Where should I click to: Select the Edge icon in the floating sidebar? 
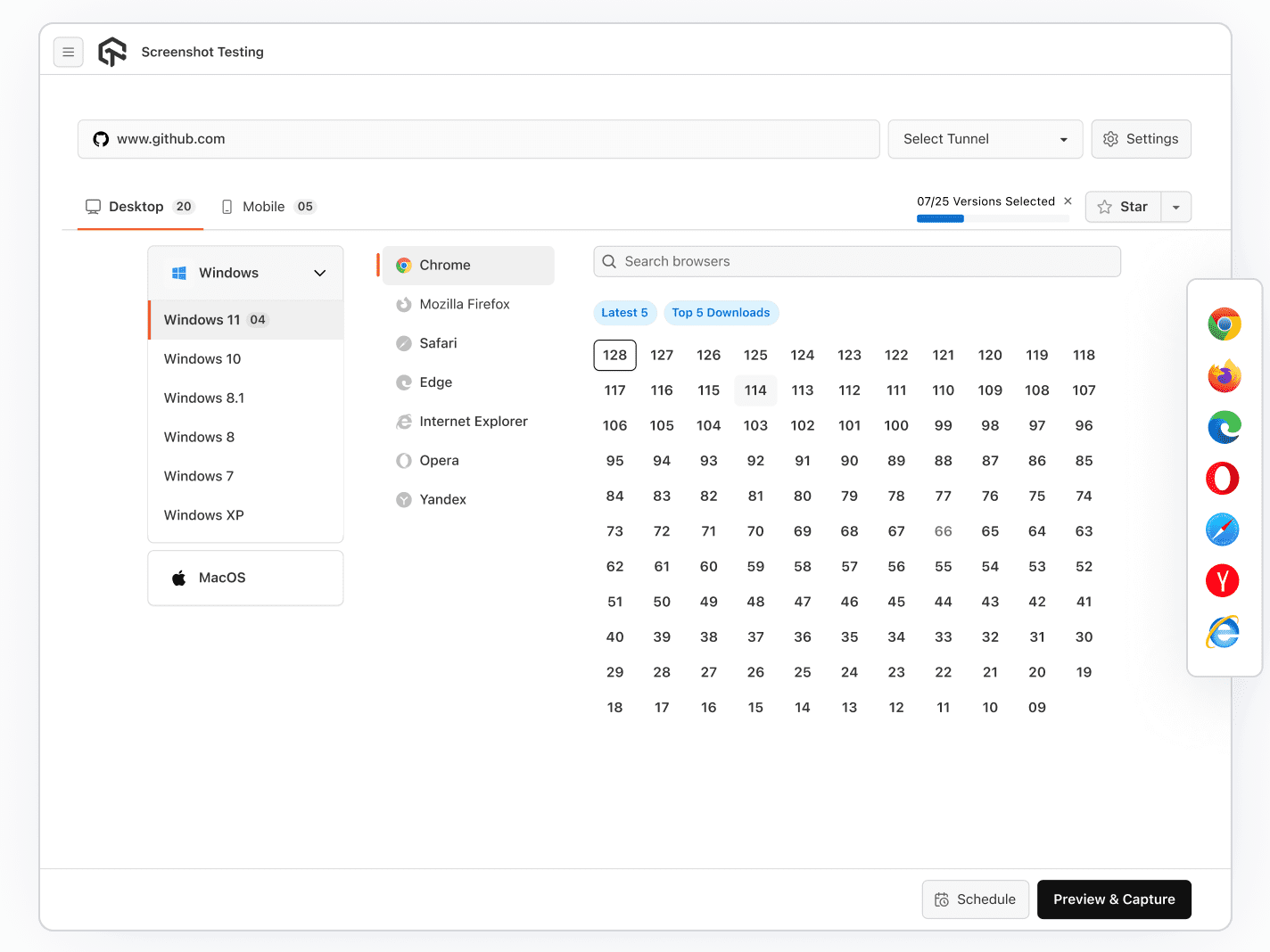pyautogui.click(x=1224, y=428)
